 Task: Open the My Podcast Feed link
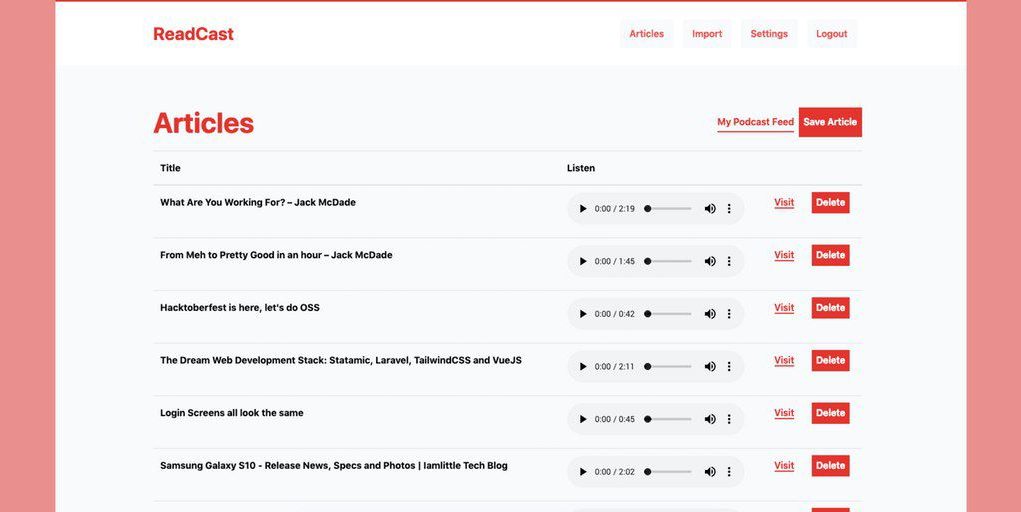coord(755,122)
